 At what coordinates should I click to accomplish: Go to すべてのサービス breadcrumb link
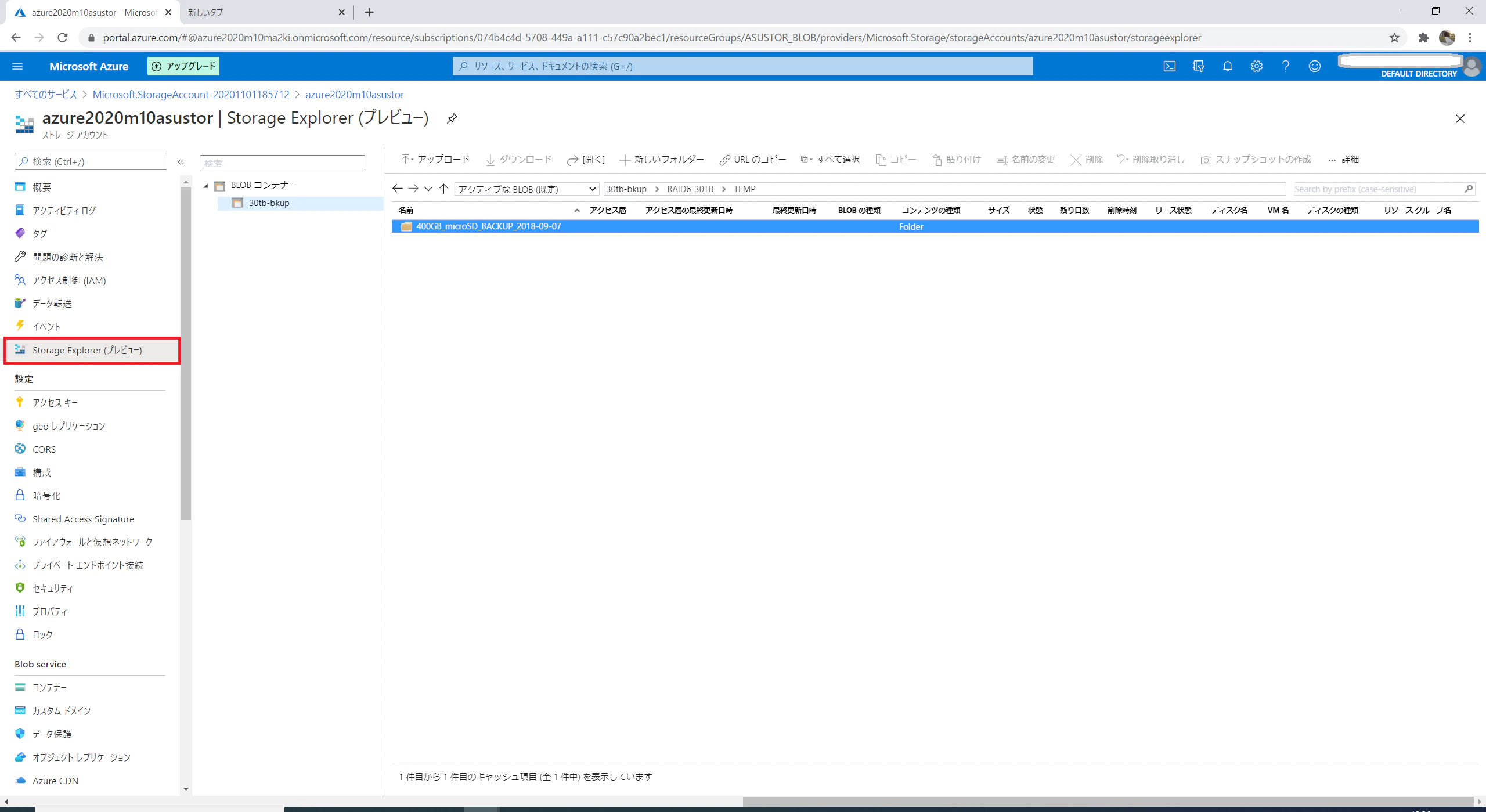(46, 94)
